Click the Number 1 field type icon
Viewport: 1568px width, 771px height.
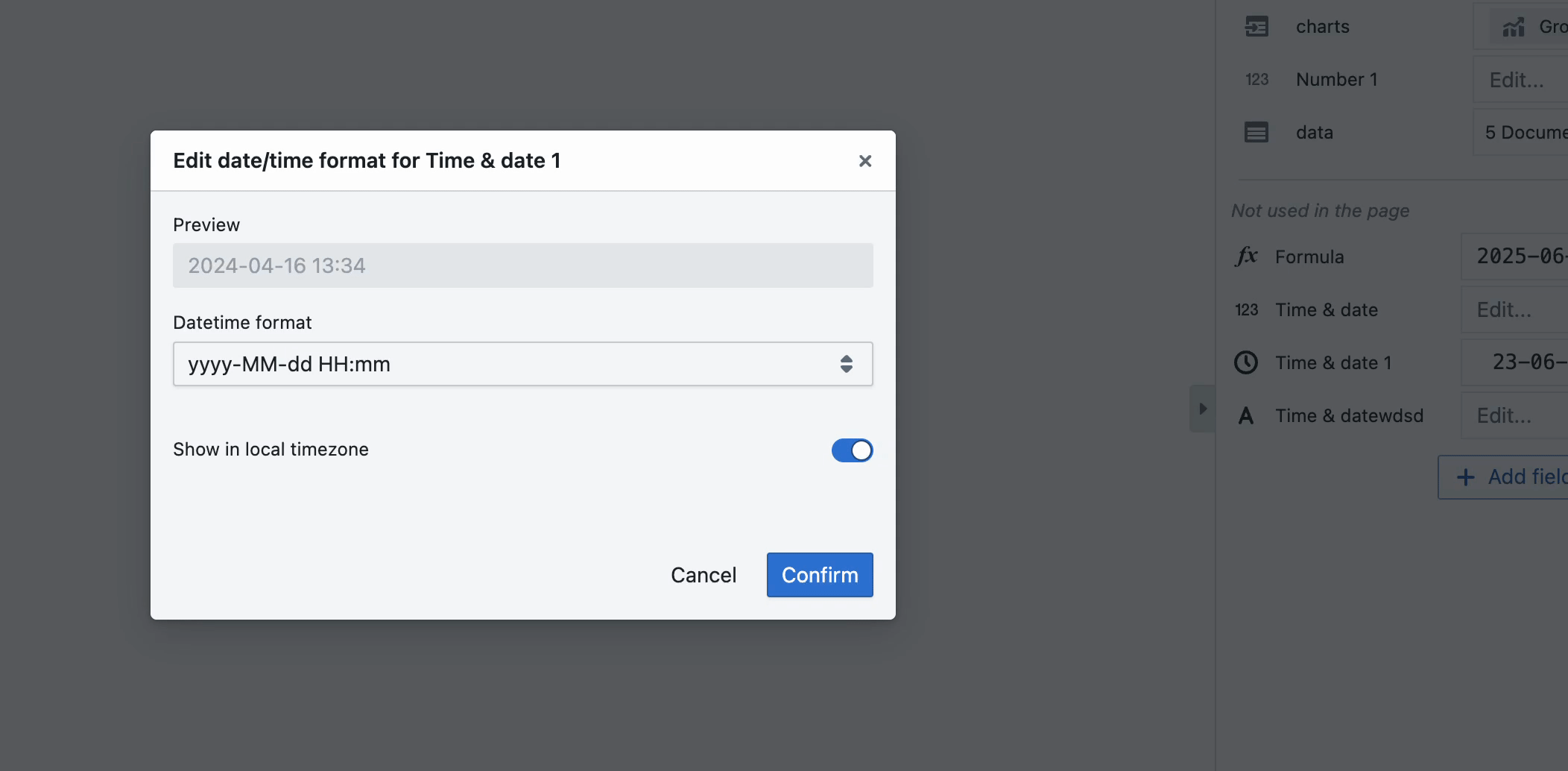(1256, 80)
